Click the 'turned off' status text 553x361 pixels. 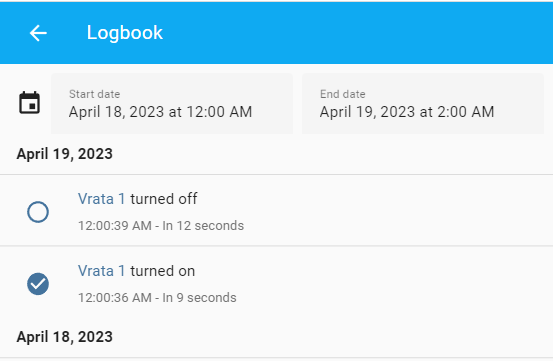(164, 199)
